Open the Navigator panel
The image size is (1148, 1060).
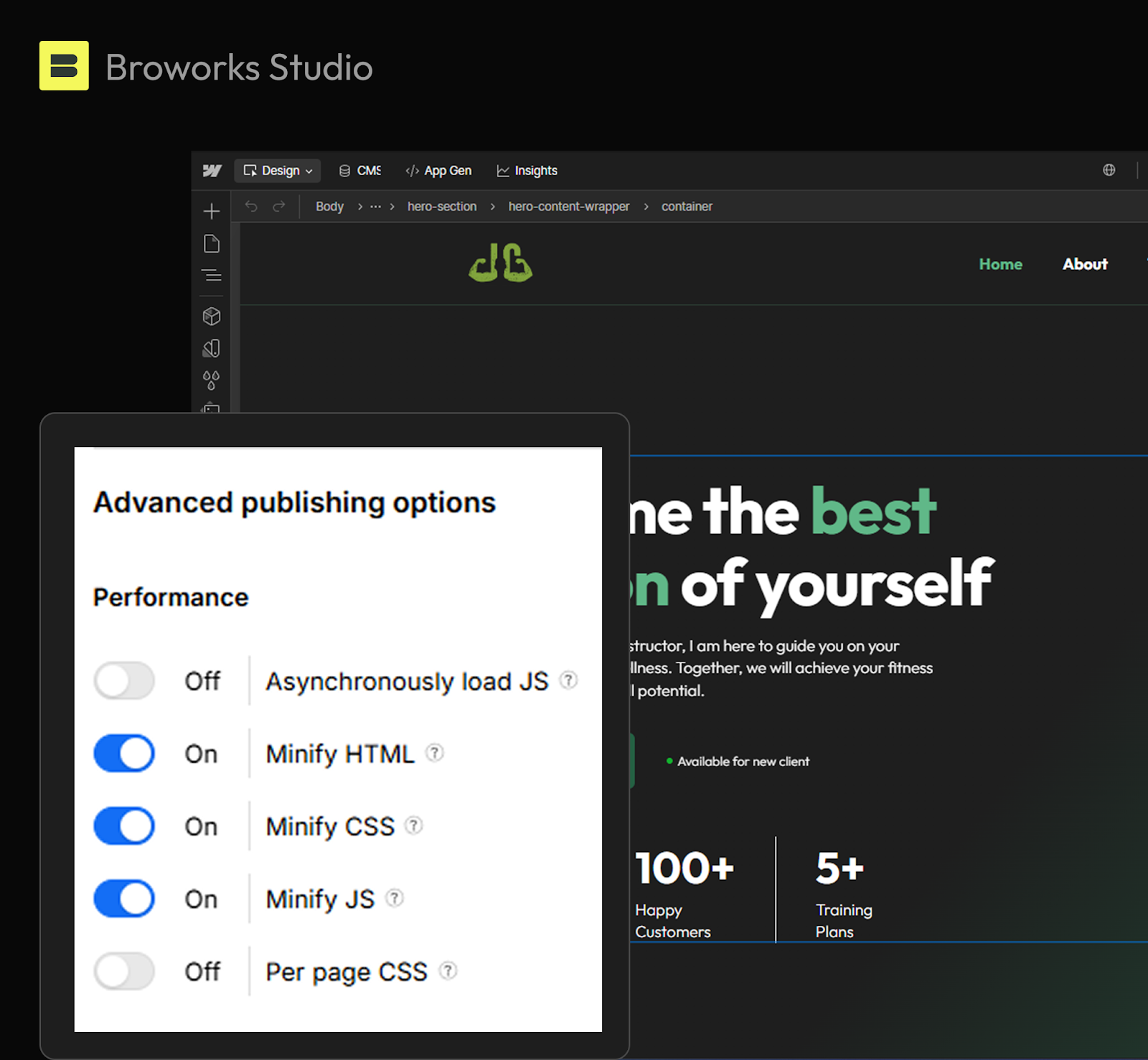[x=212, y=275]
